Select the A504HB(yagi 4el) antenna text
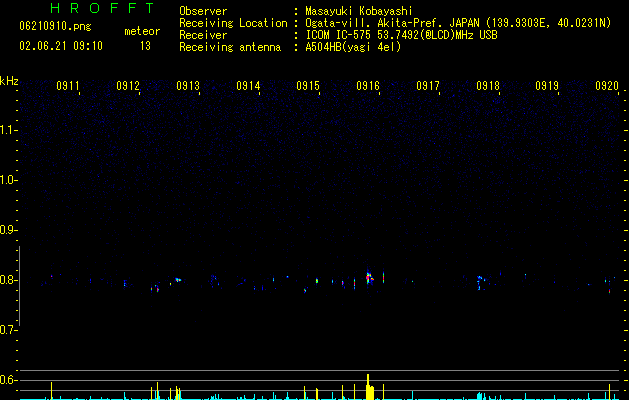The image size is (629, 400). (x=353, y=47)
